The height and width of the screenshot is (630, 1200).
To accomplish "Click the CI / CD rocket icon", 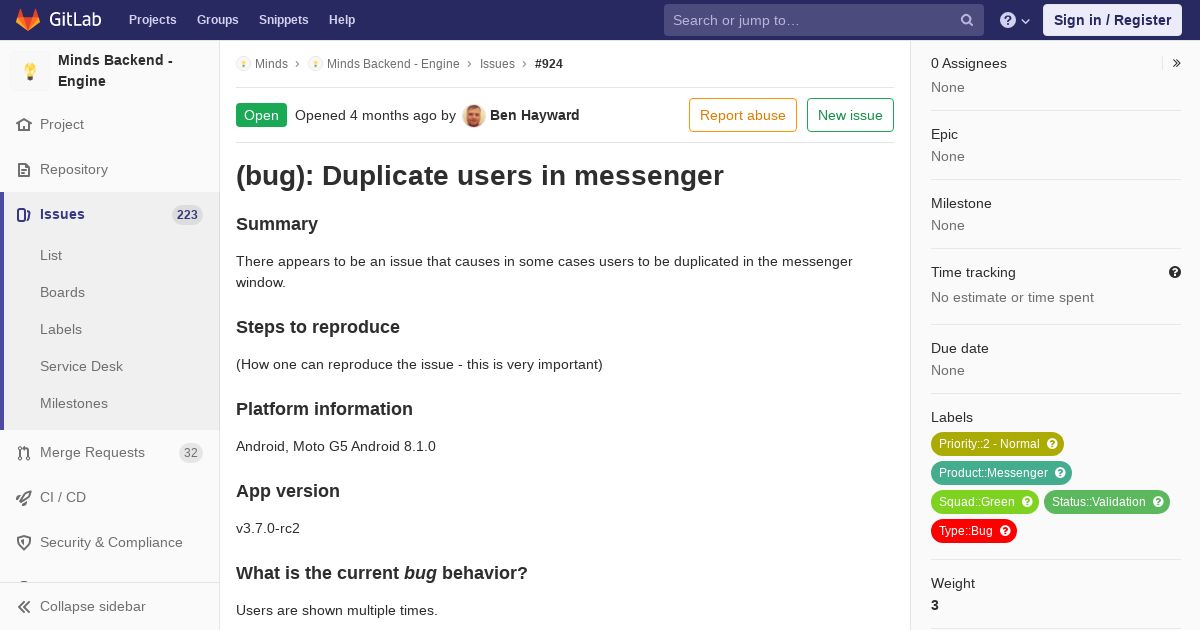I will [24, 498].
